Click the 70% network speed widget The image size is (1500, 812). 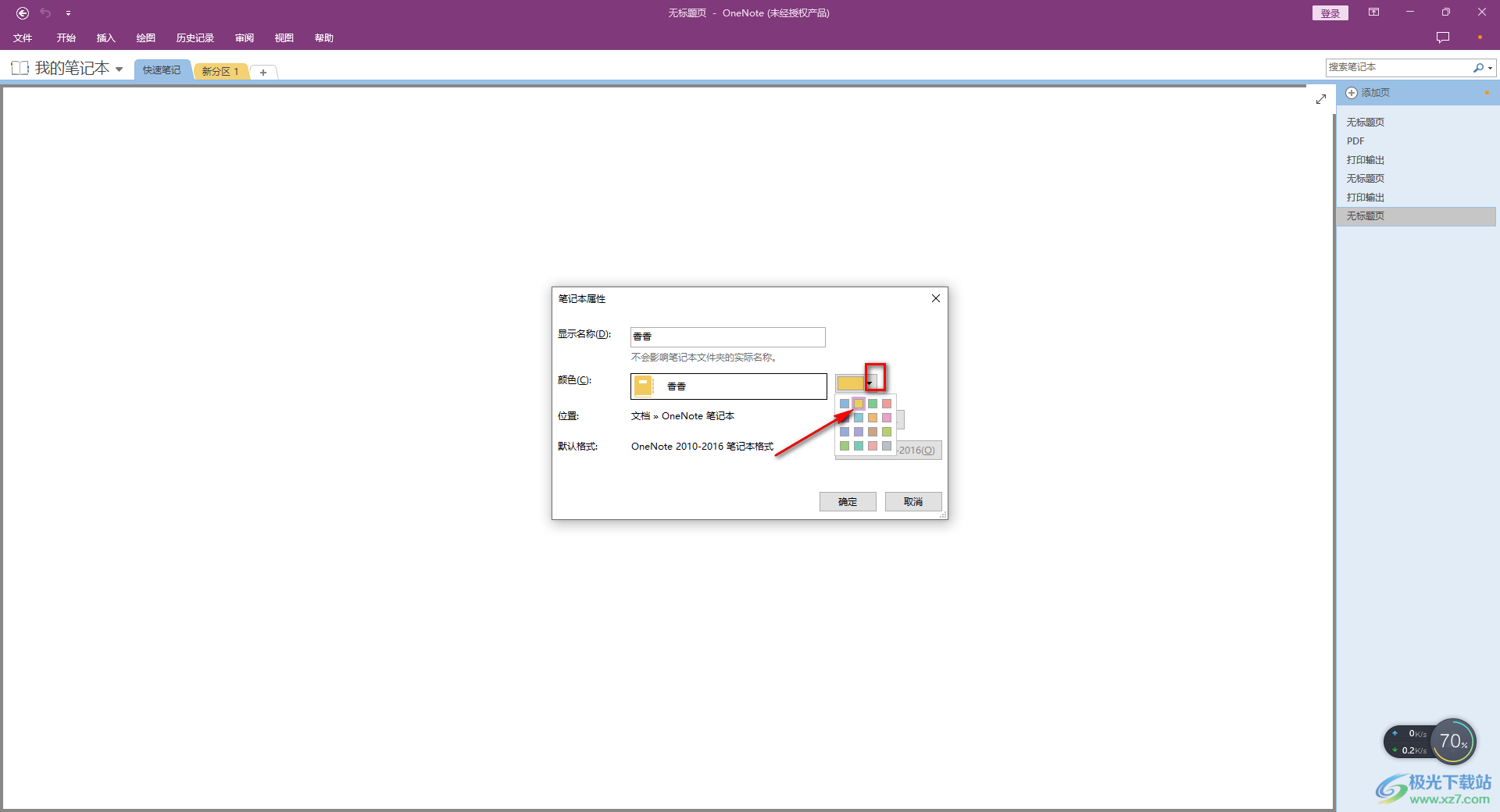point(1453,741)
